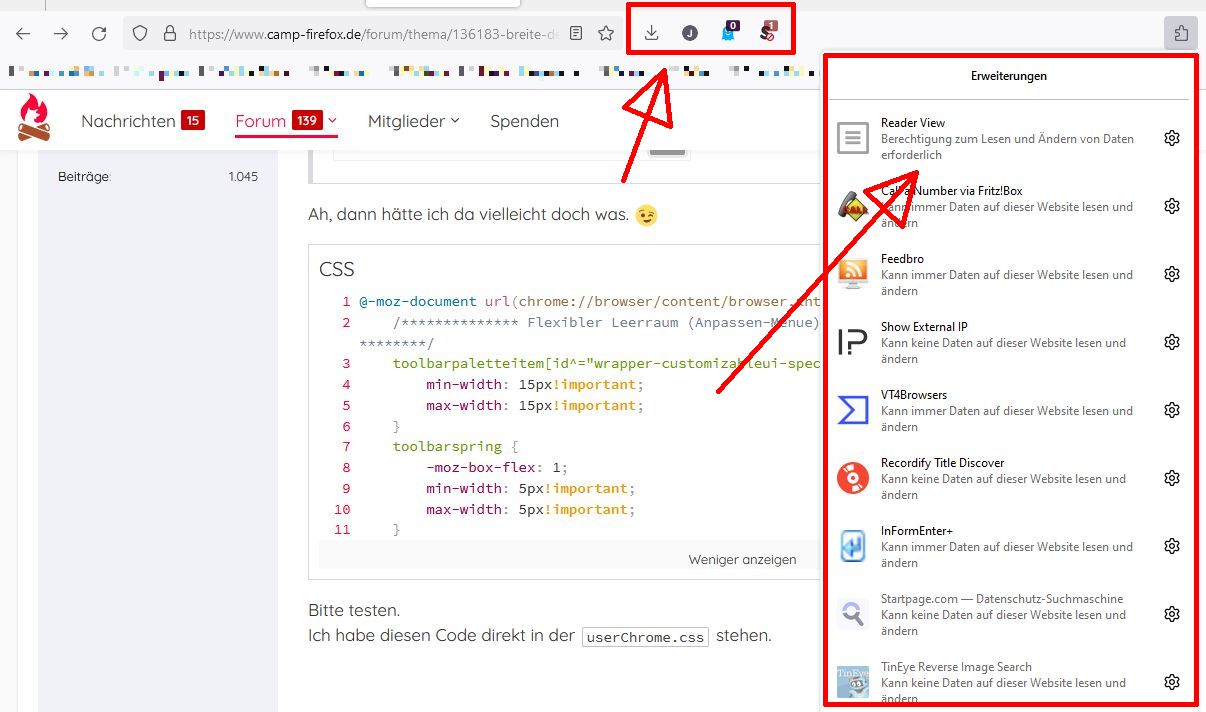1206x712 pixels.
Task: Click Weniger anzeigen to collapse code
Action: tap(742, 559)
